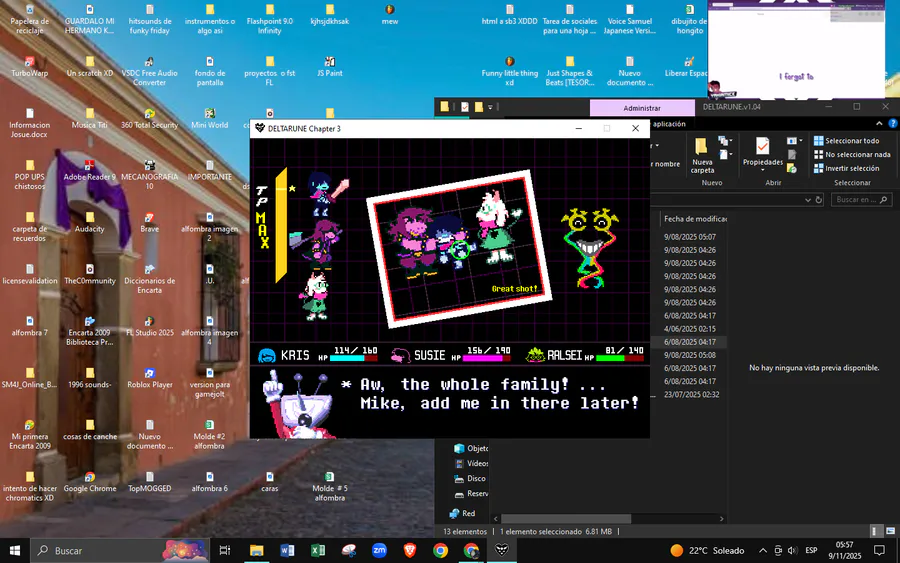Select the file dated 9/08/2025 05:08

(x=689, y=355)
